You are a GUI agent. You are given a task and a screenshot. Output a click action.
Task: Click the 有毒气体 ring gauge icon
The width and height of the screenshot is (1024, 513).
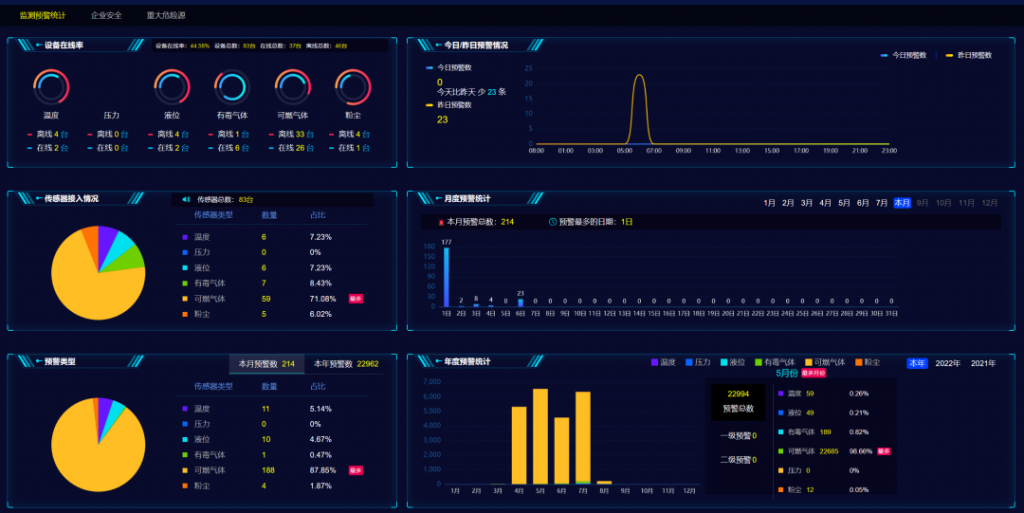coord(232,87)
